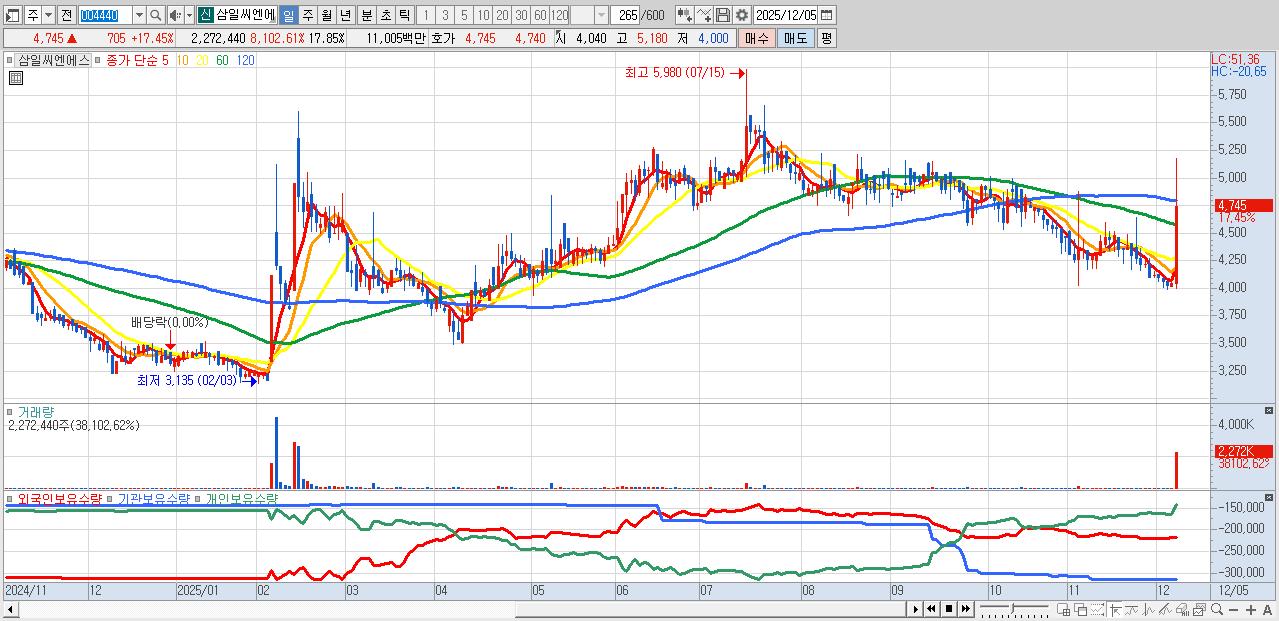Click the minus zoom-out icon
Viewport: 1279px width, 621px height.
(1234, 610)
